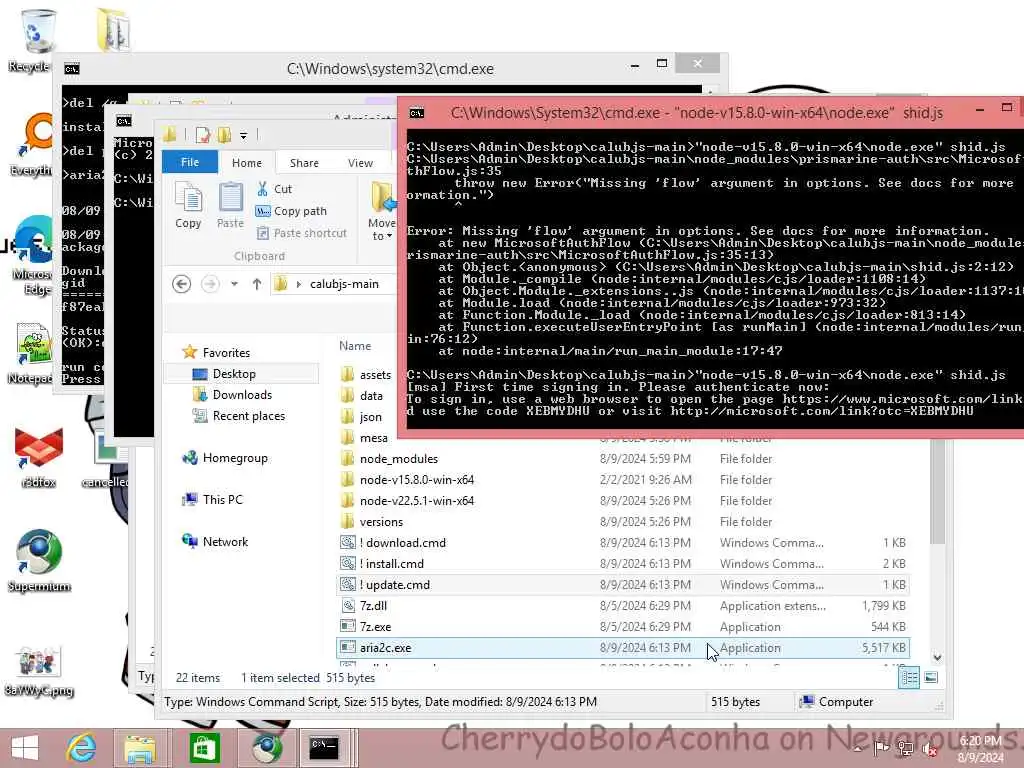
Task: Click the Copy ribbon button
Action: pos(189,206)
